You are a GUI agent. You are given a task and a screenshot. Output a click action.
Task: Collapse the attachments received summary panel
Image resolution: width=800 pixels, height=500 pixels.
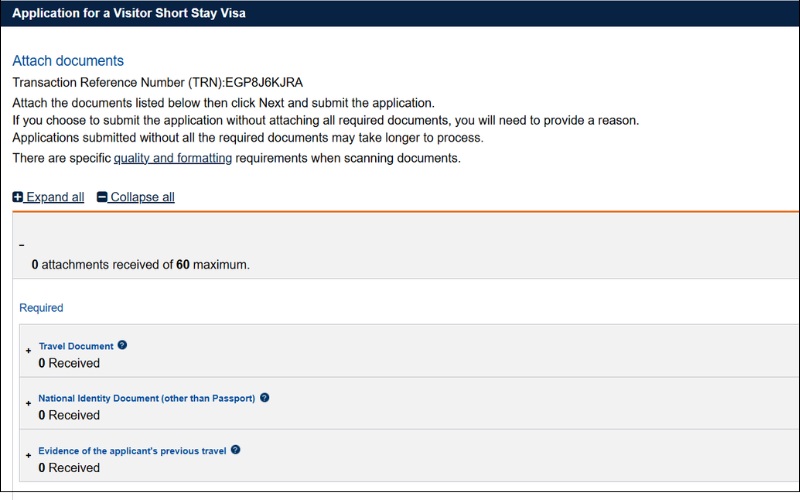[22, 245]
